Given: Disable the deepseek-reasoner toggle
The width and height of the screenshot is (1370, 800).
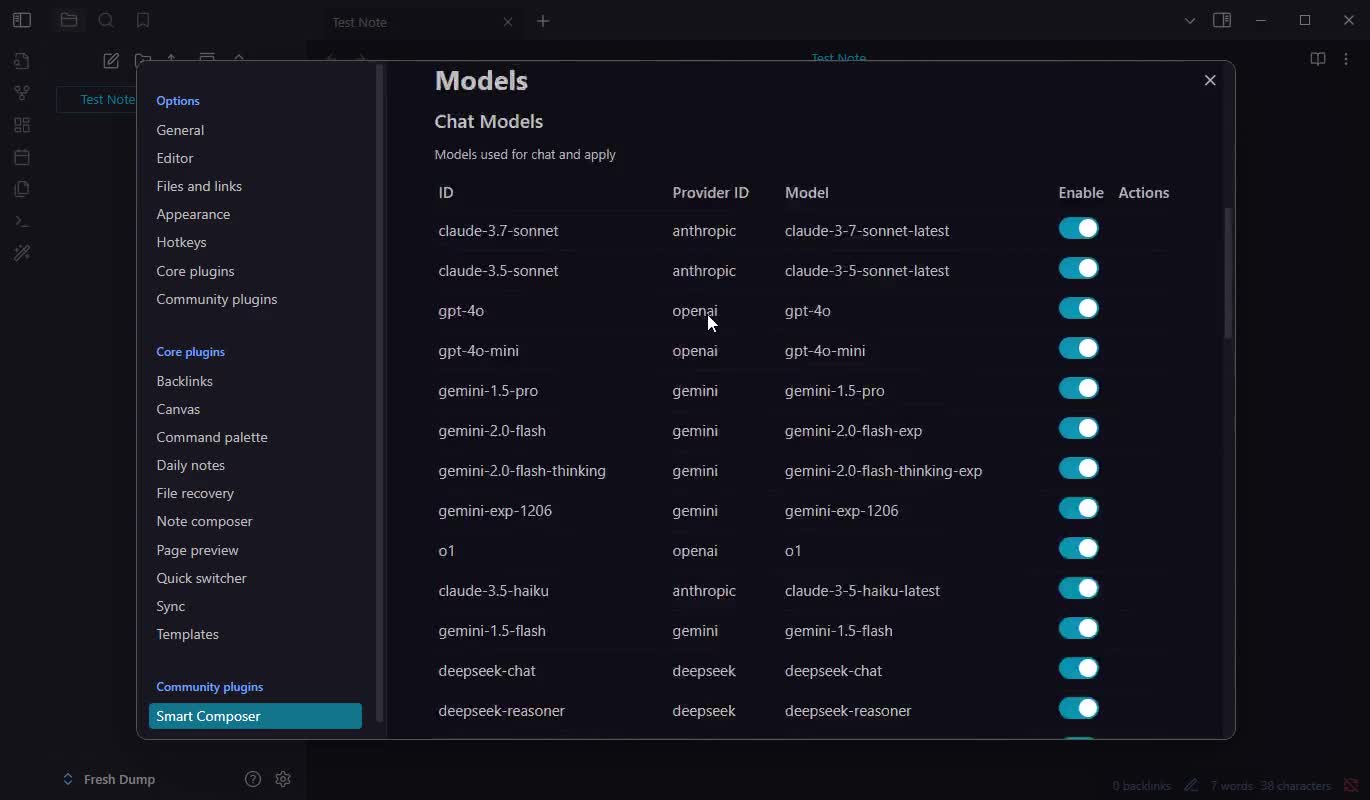Looking at the screenshot, I should [x=1078, y=708].
